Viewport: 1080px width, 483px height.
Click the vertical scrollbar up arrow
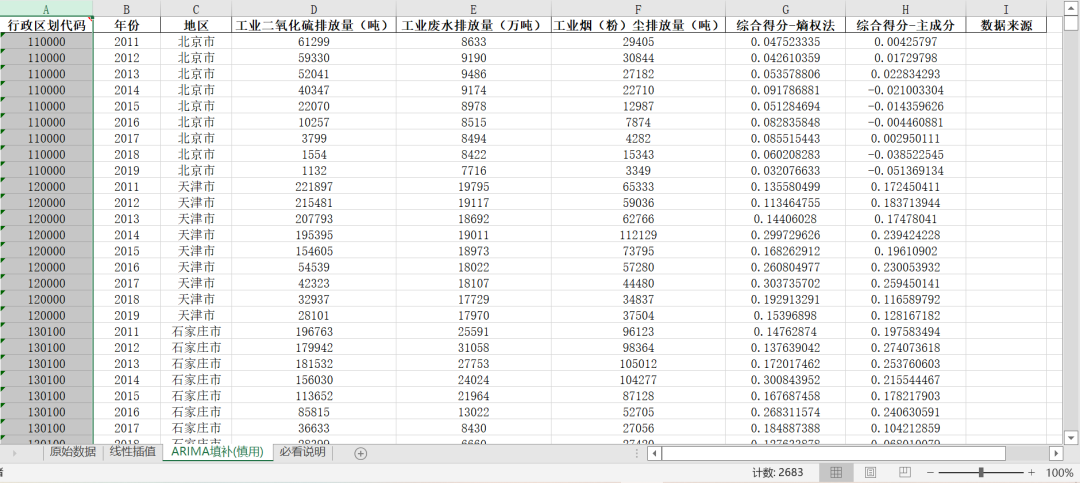tap(1071, 8)
